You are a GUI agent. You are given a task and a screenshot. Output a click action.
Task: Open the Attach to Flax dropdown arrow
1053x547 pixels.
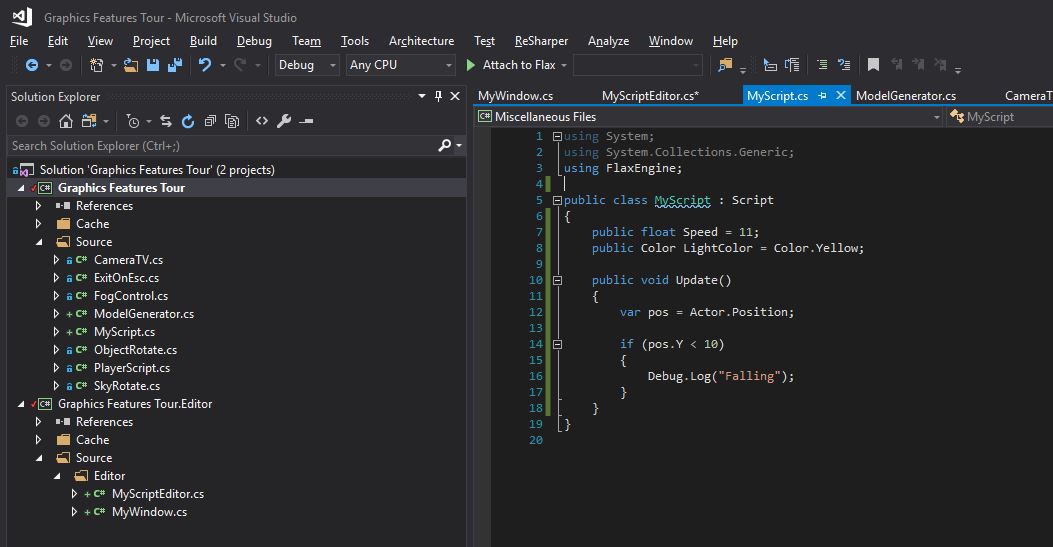tap(564, 65)
